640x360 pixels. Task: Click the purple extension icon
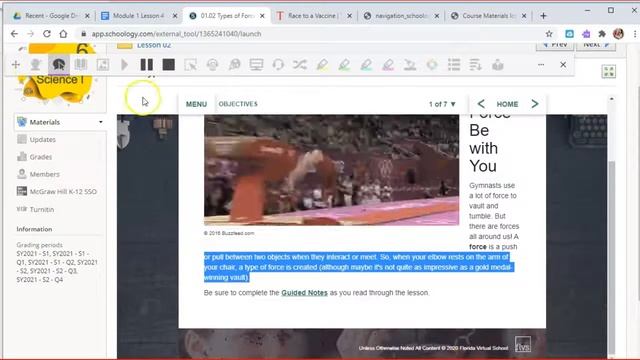coord(586,34)
